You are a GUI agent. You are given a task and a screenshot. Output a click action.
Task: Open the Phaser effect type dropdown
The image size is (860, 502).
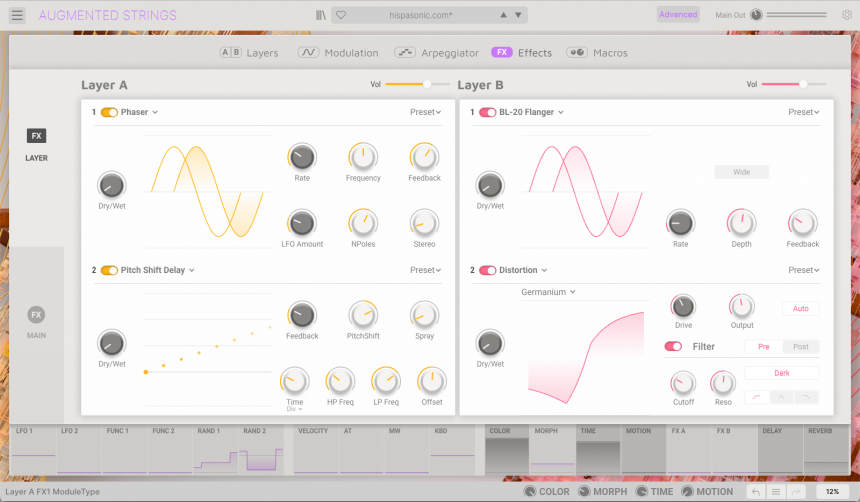click(x=139, y=112)
